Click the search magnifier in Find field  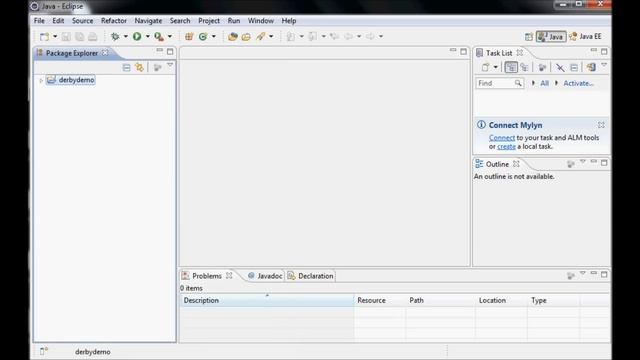click(x=518, y=83)
